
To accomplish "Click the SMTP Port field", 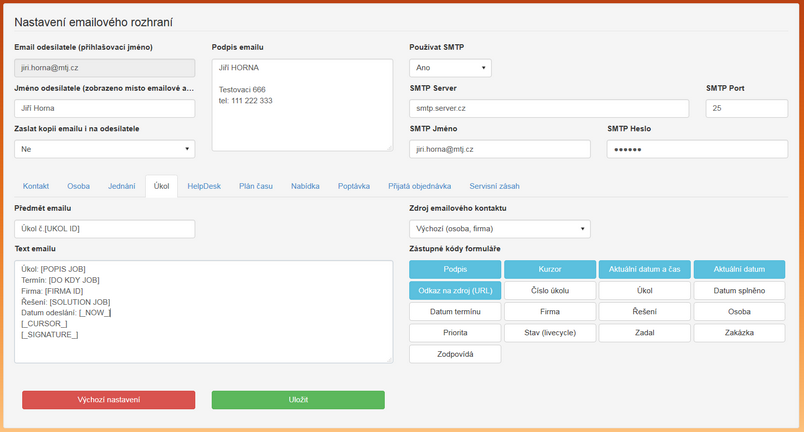I will click(746, 108).
